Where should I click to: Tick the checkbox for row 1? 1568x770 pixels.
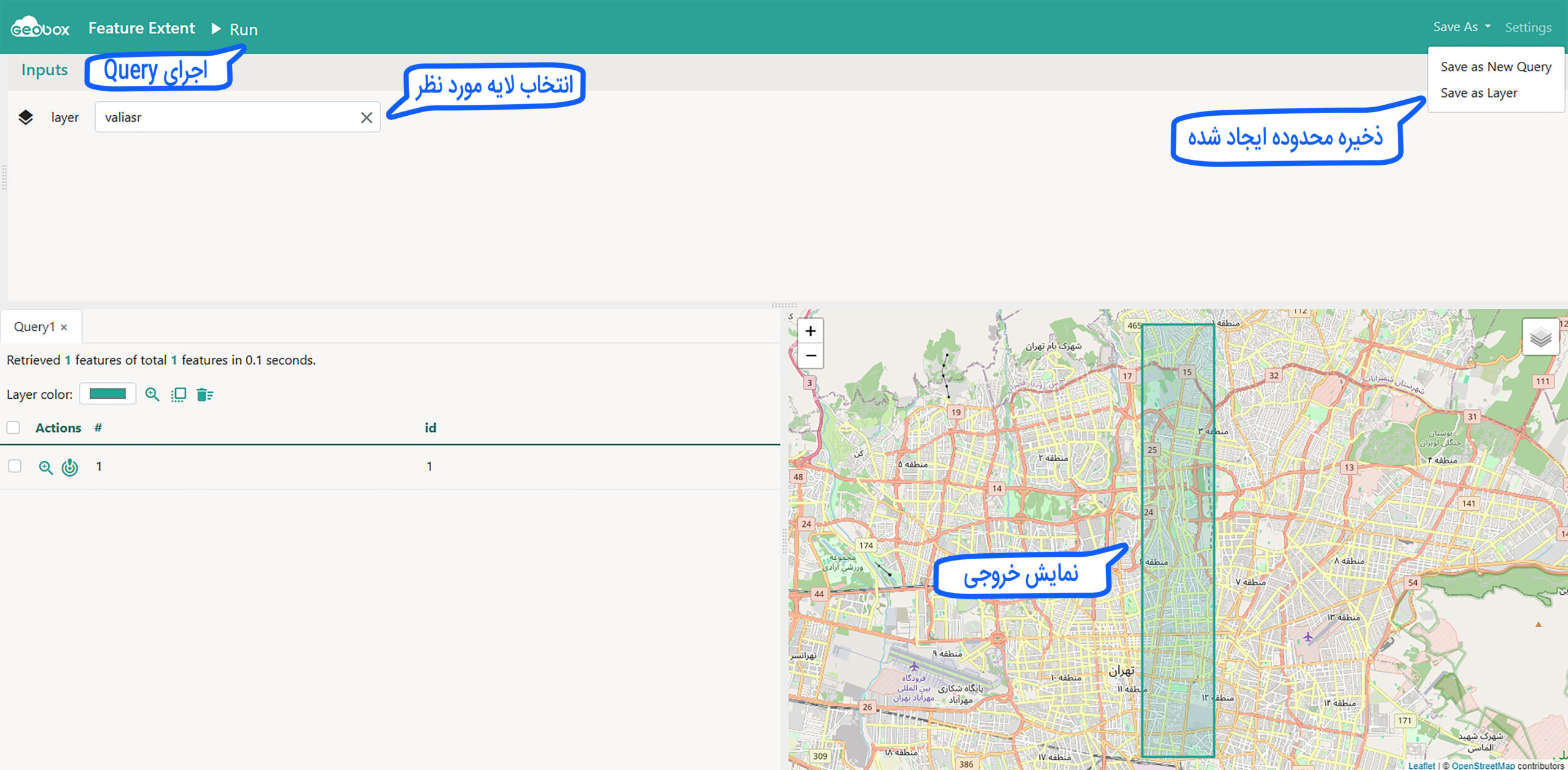pos(15,466)
